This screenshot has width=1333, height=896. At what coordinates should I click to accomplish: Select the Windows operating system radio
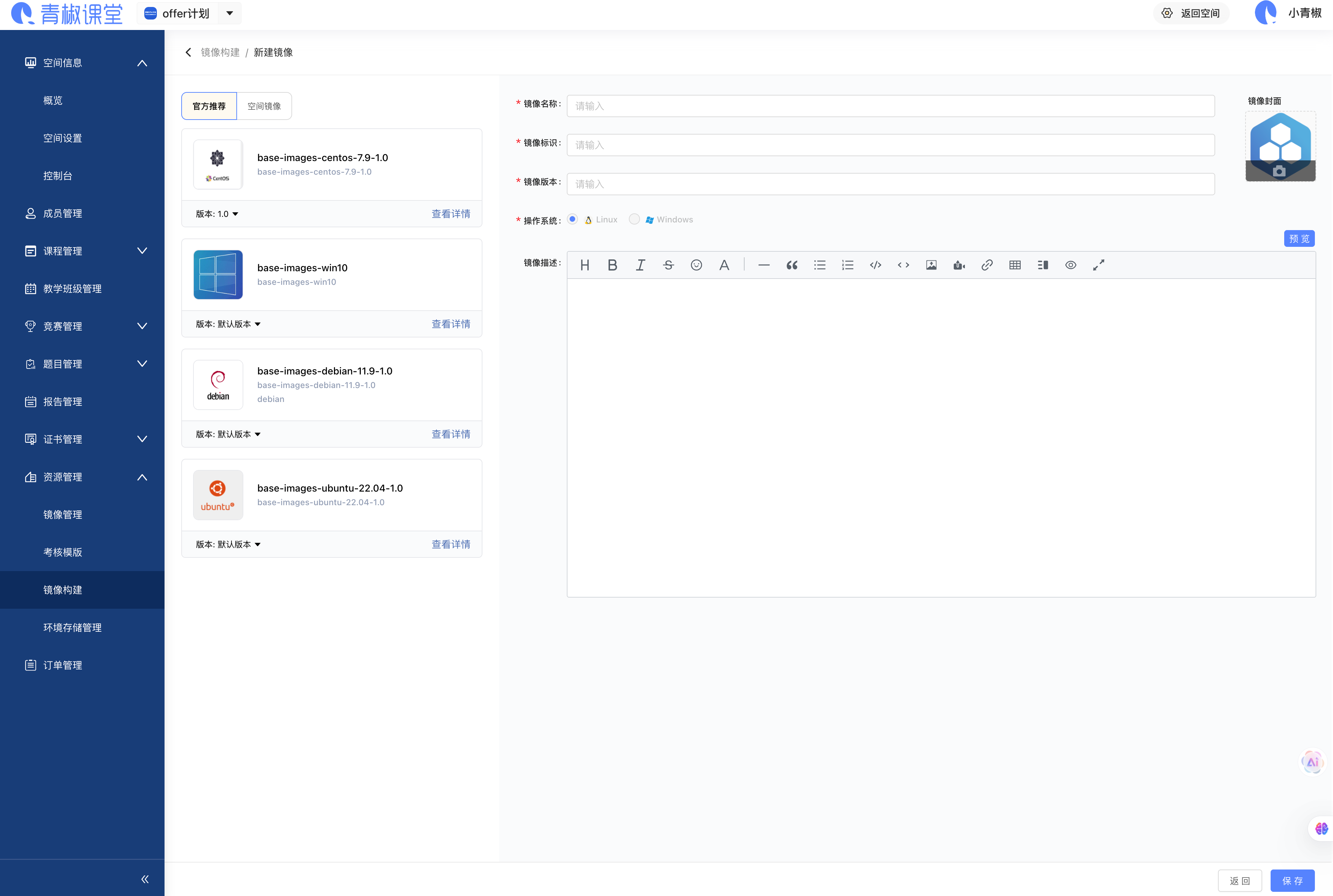click(x=634, y=219)
